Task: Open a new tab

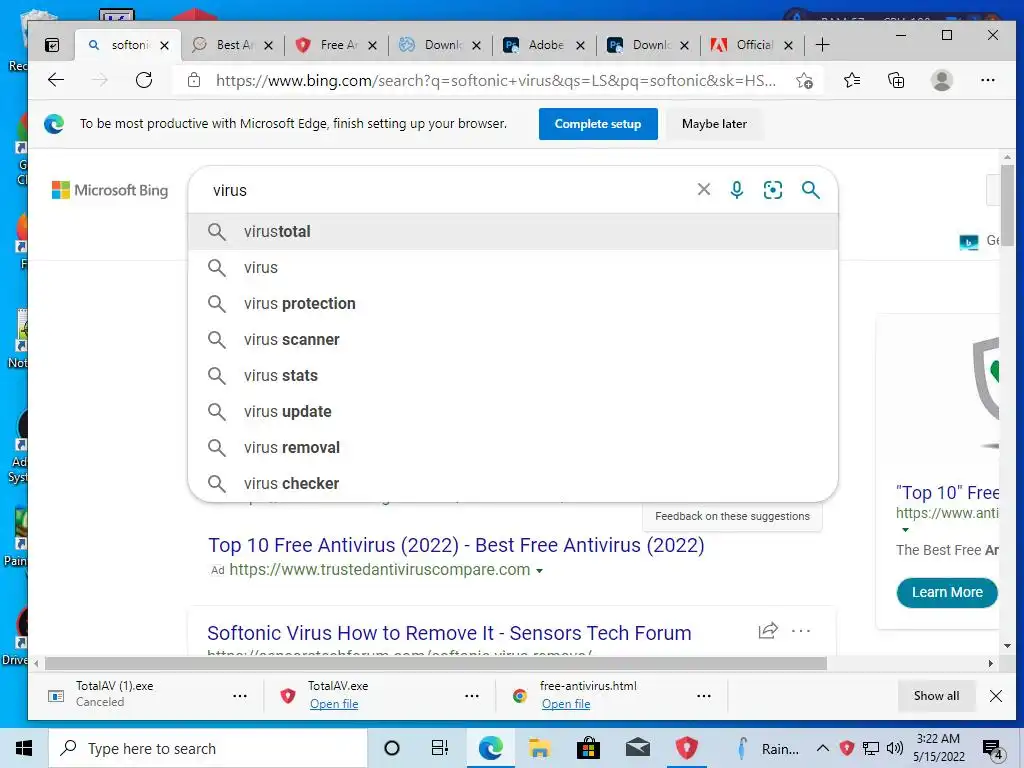Action: [x=823, y=45]
